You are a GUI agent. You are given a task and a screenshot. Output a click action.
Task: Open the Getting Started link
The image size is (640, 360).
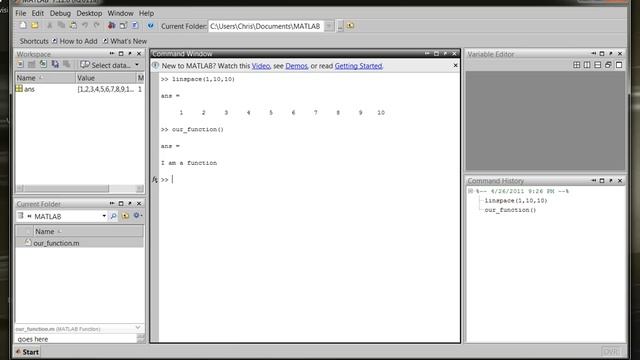point(358,66)
